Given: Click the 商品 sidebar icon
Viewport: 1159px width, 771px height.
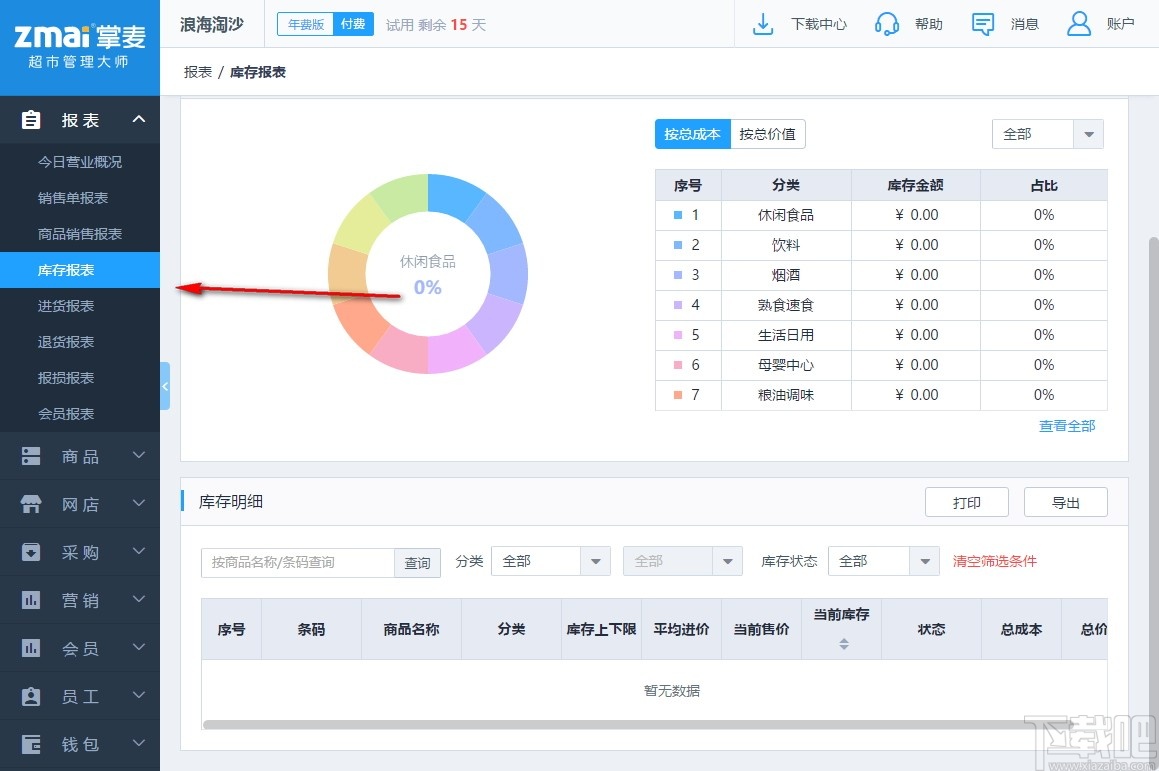Looking at the screenshot, I should coord(31,456).
